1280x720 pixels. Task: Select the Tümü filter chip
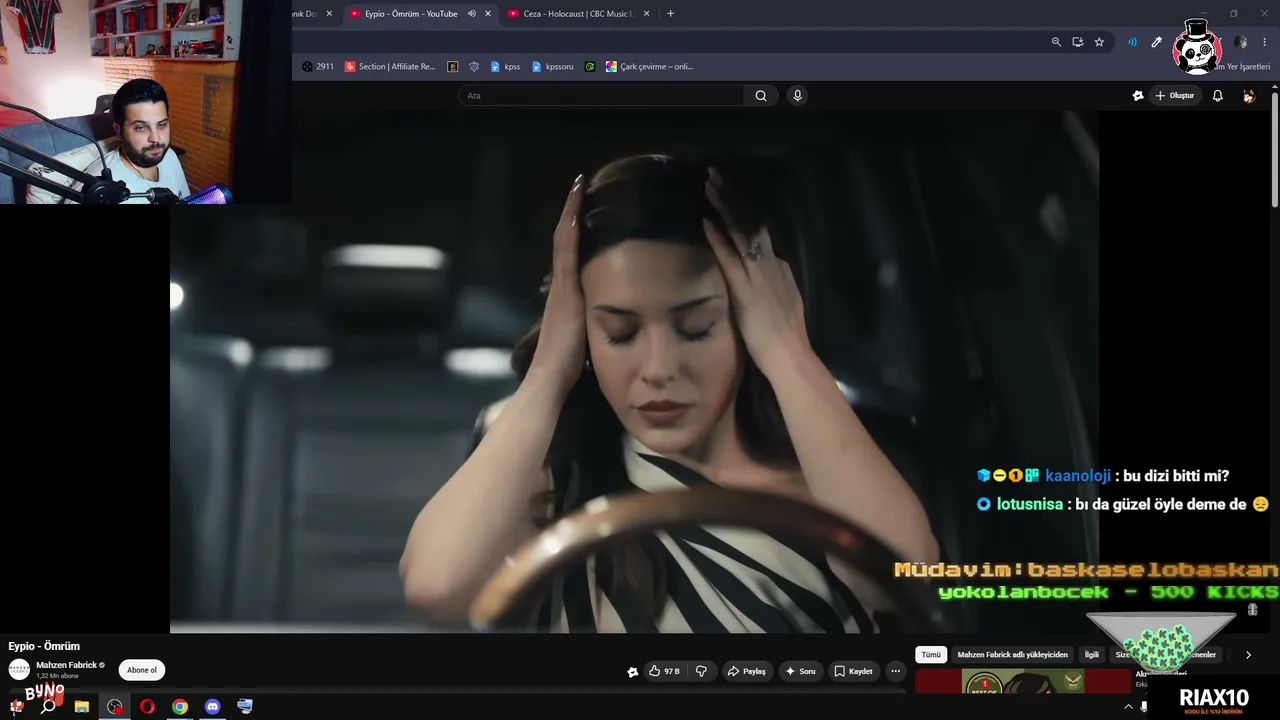tap(931, 655)
